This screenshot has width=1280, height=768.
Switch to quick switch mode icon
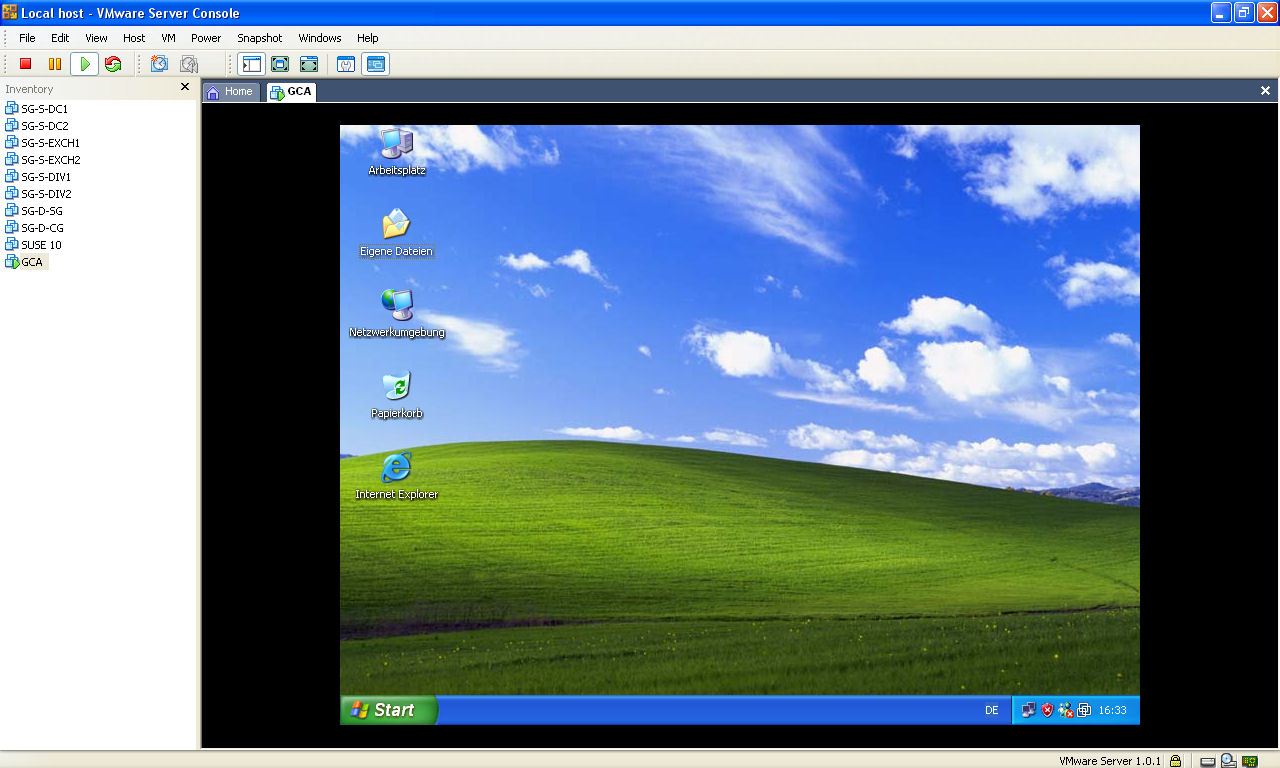309,64
